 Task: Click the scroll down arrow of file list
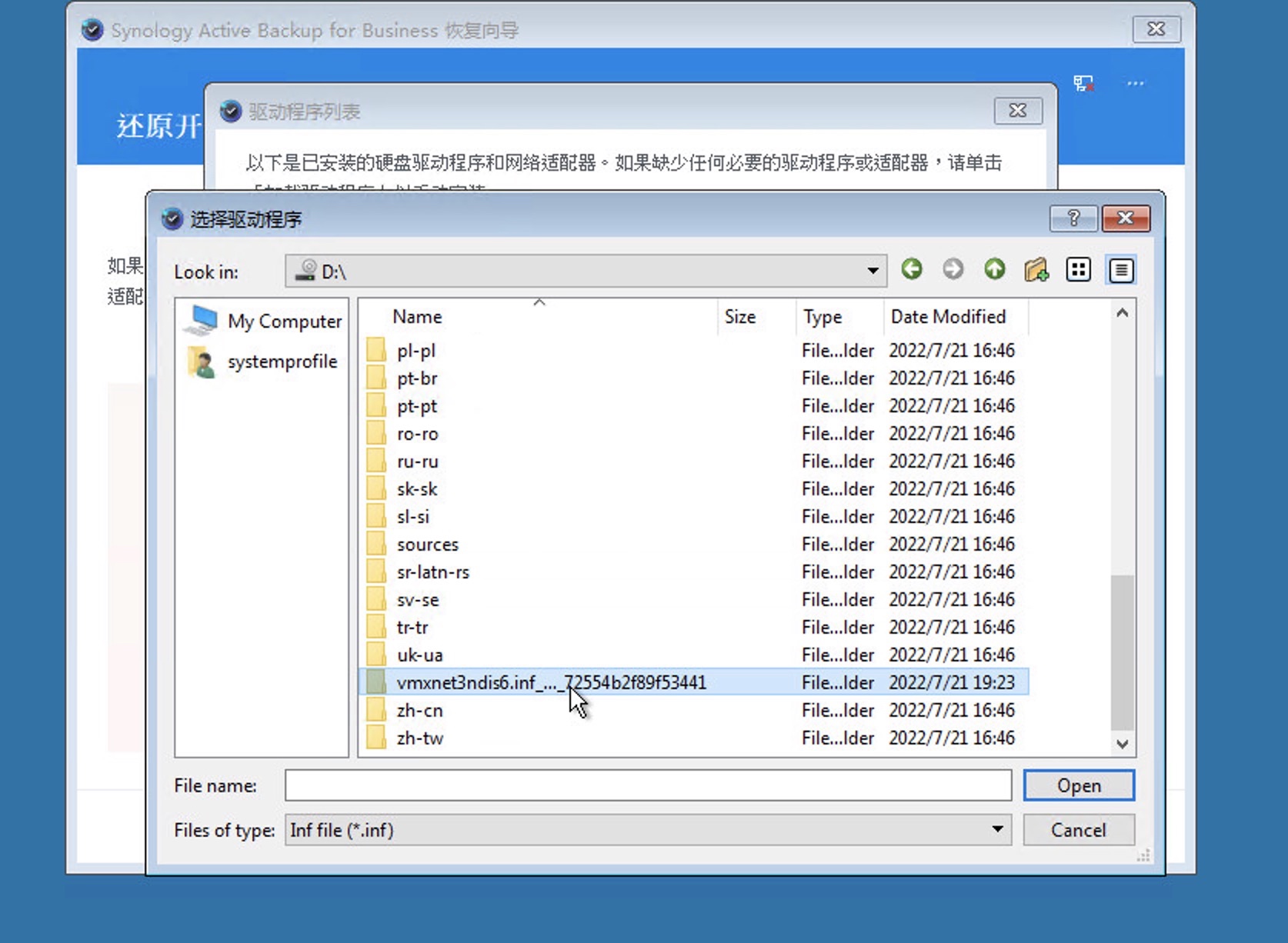click(x=1123, y=744)
